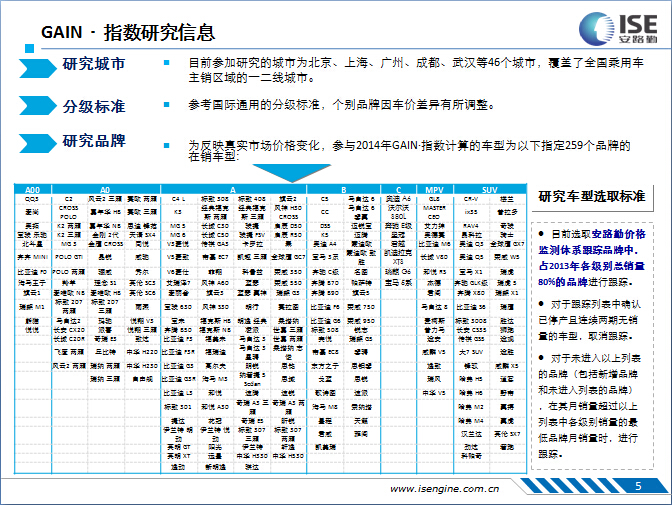Select the 自由舰 cell

[x=142, y=379]
